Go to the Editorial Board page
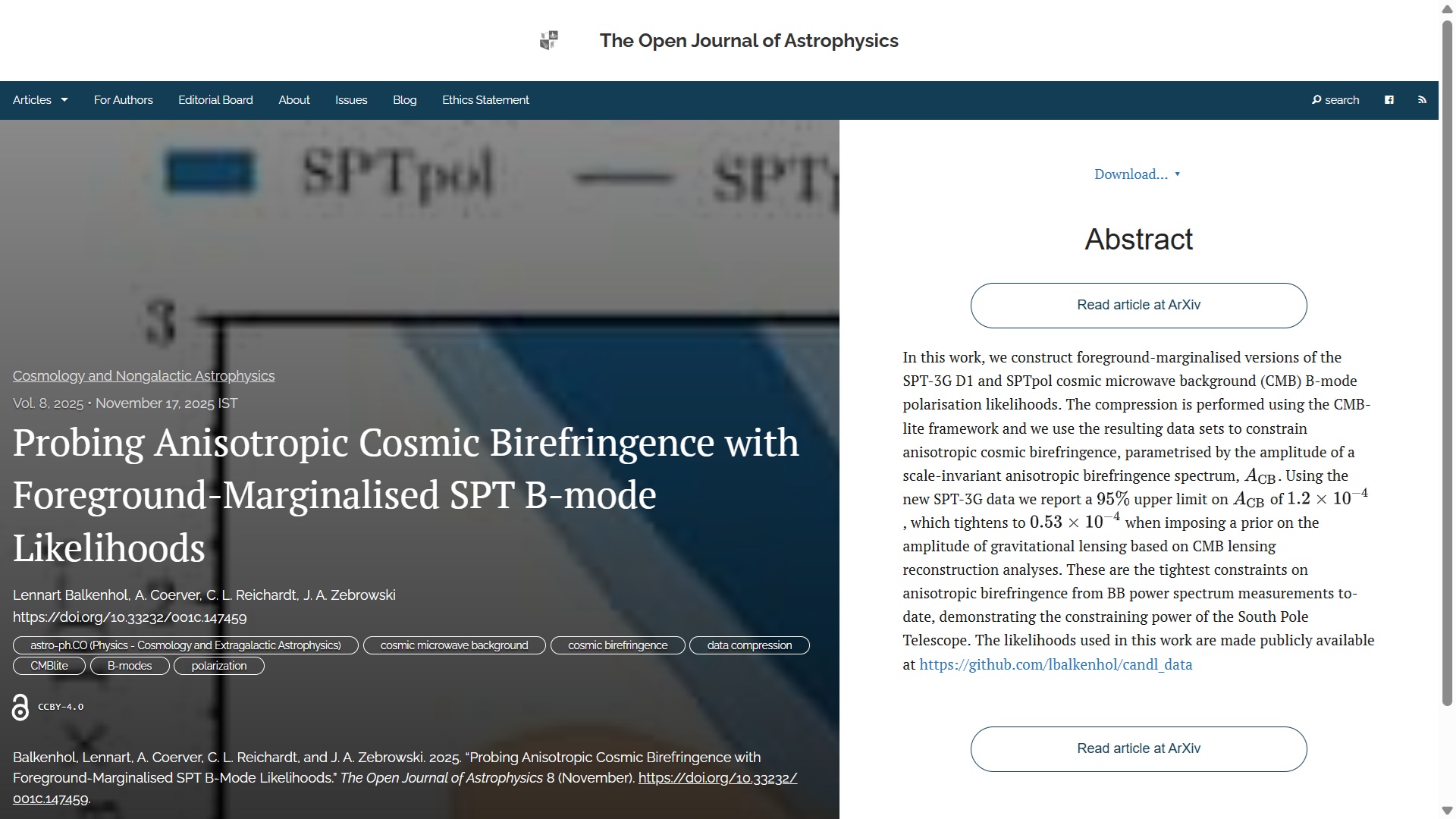Viewport: 1456px width, 819px height. tap(215, 100)
